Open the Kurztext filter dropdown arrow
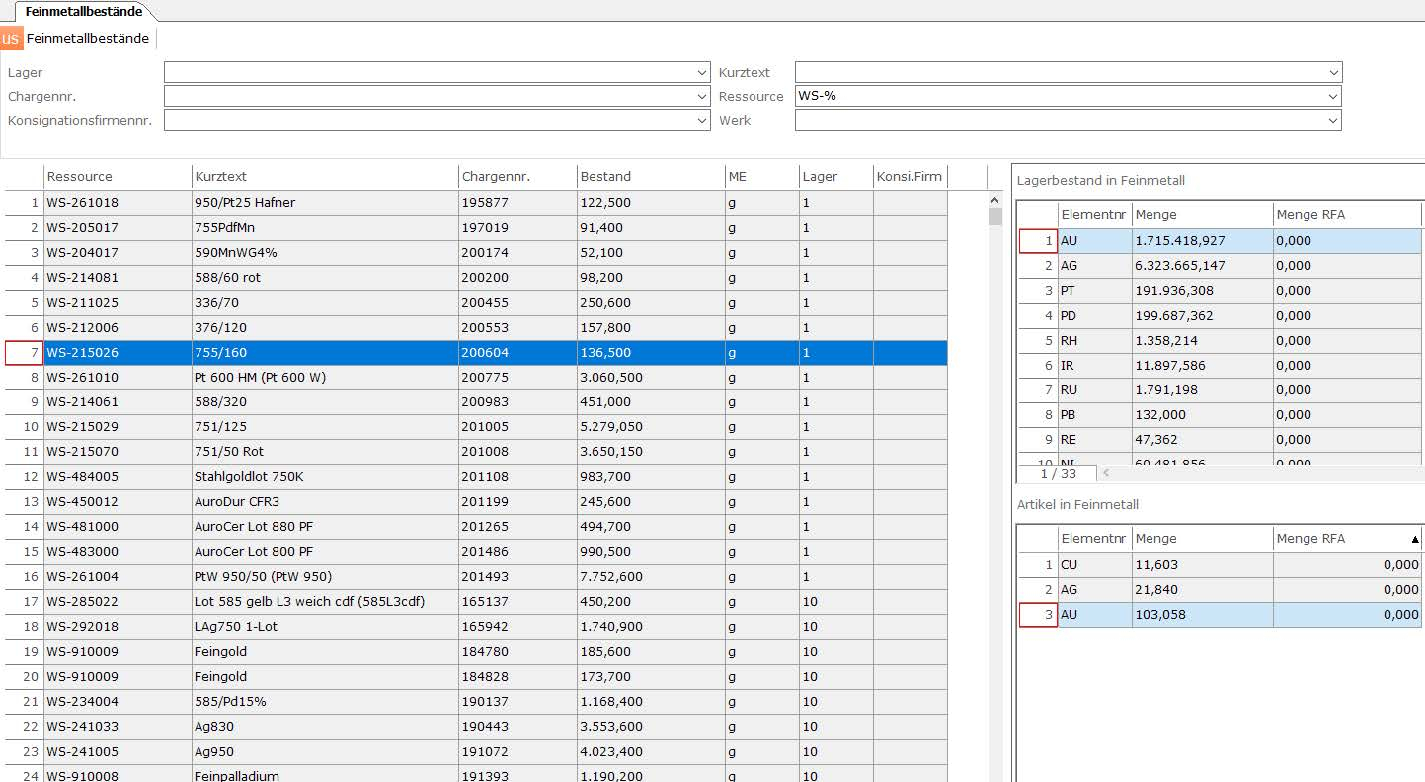 click(x=1333, y=73)
